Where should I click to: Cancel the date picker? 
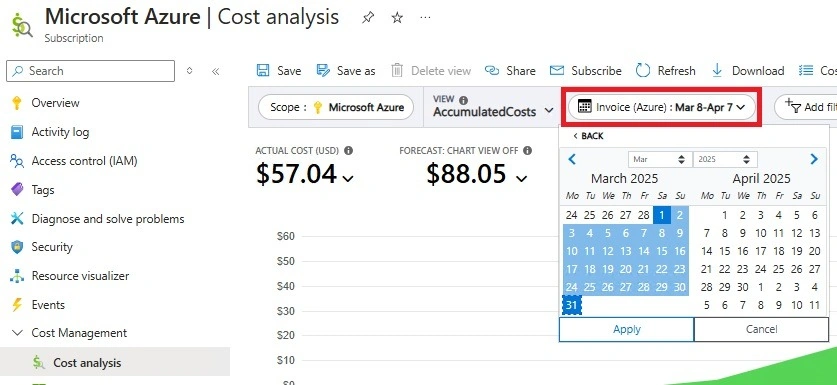tap(761, 329)
